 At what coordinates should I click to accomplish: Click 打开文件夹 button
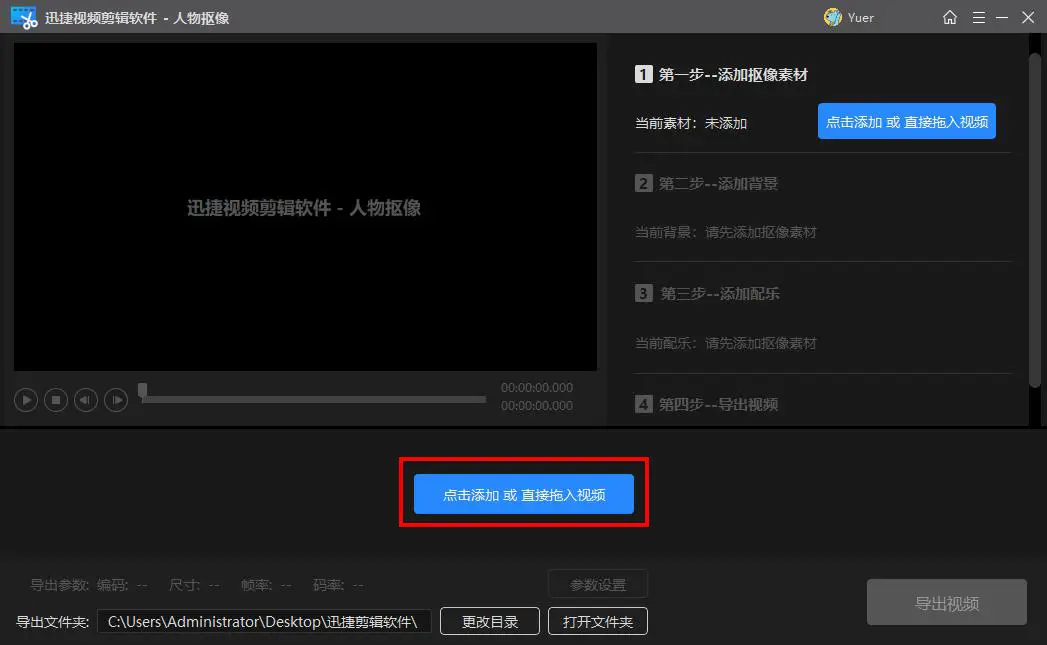pos(598,622)
